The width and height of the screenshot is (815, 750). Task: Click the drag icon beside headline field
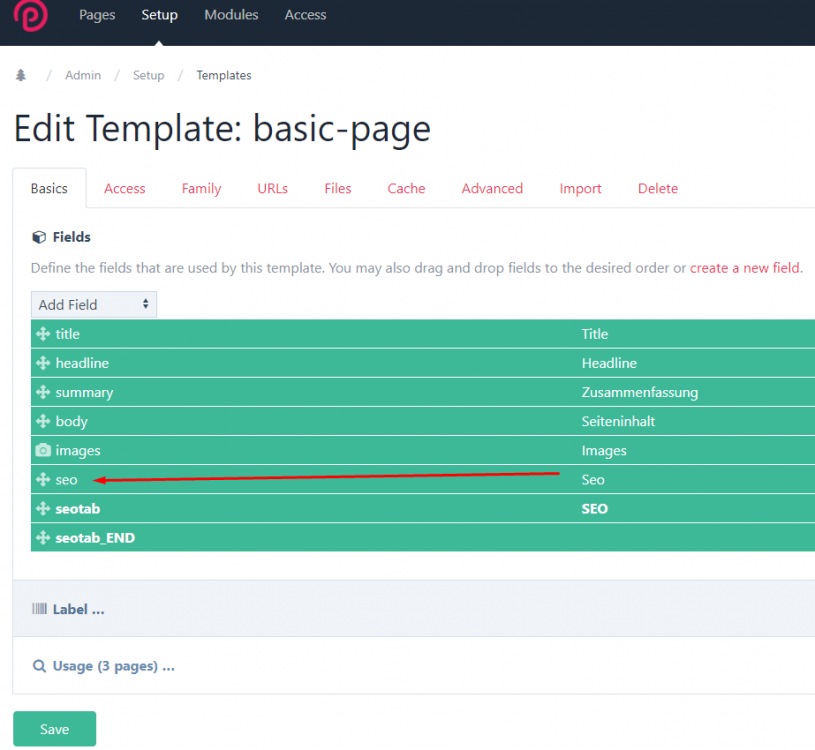pos(42,363)
